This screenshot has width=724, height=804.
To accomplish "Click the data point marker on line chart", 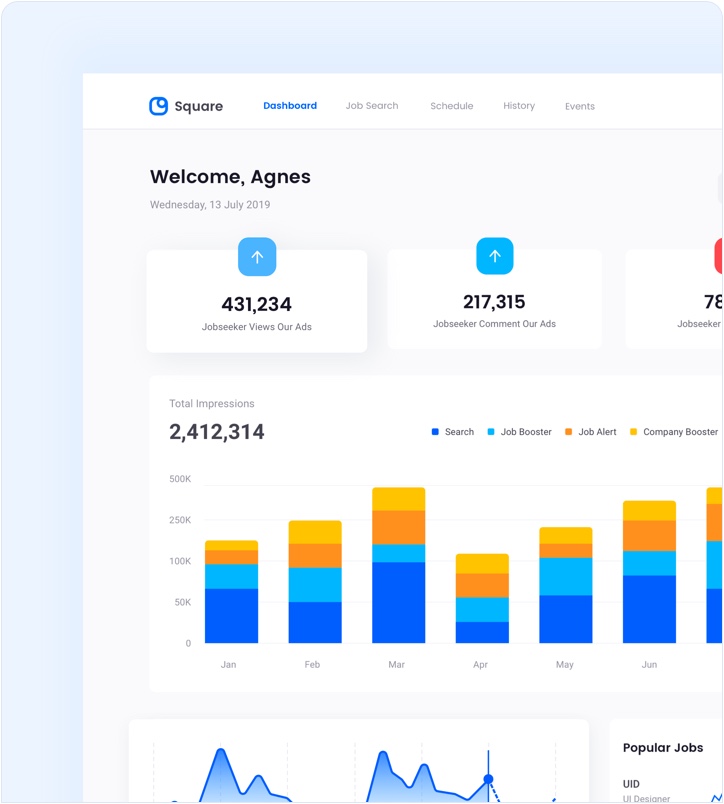I will [x=489, y=778].
